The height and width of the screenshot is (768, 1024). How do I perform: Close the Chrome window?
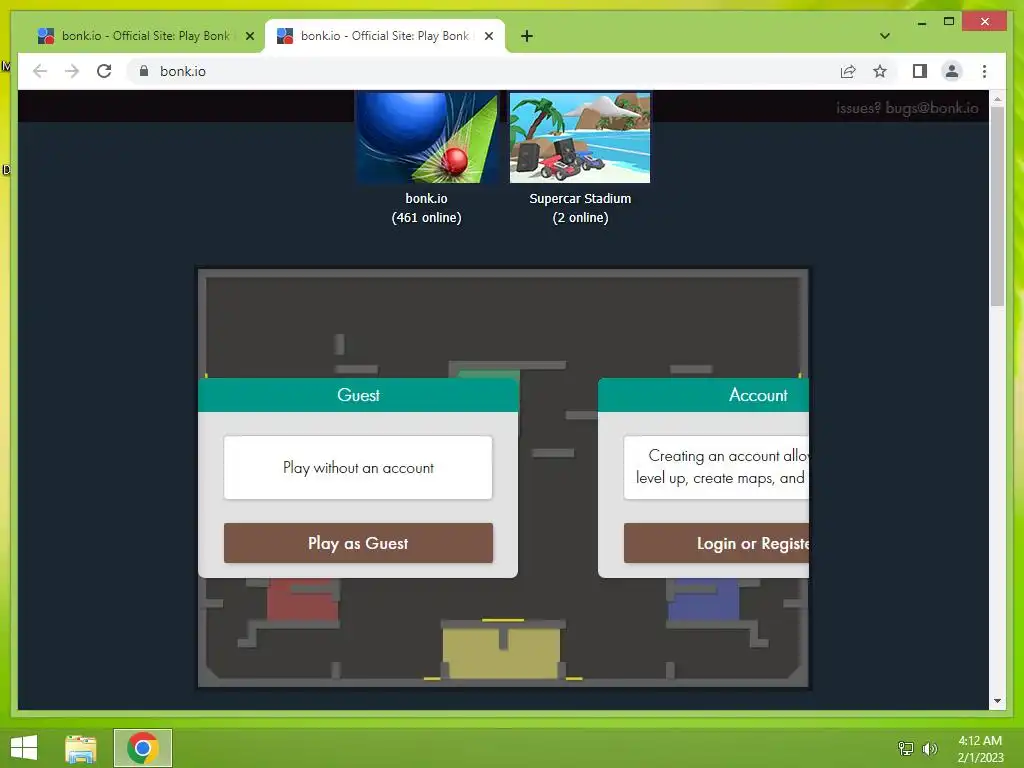click(x=985, y=22)
